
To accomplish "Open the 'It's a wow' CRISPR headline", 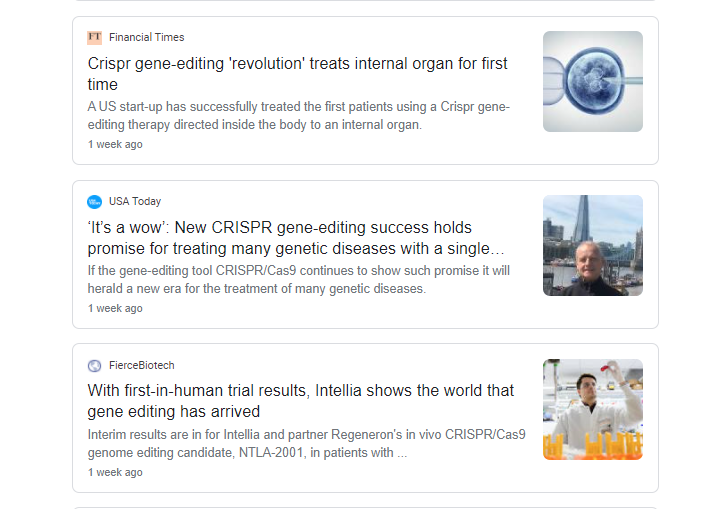I will pyautogui.click(x=296, y=238).
